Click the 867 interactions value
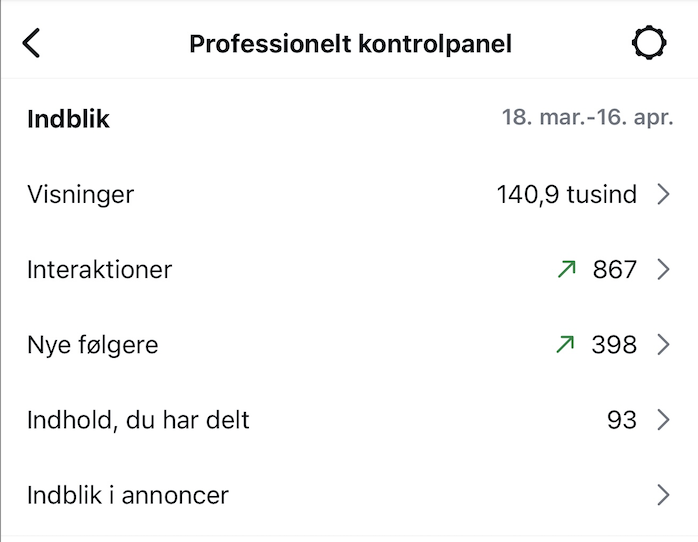 [x=614, y=269]
